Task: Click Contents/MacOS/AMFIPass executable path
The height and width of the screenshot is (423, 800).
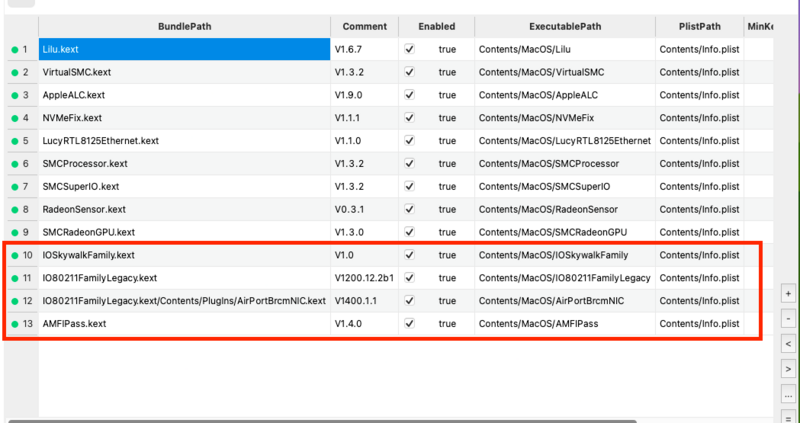Action: coord(565,324)
